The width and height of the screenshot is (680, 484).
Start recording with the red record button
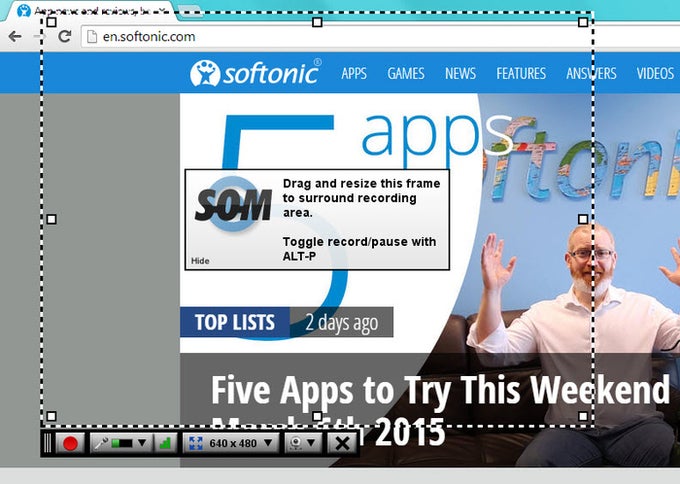point(70,443)
